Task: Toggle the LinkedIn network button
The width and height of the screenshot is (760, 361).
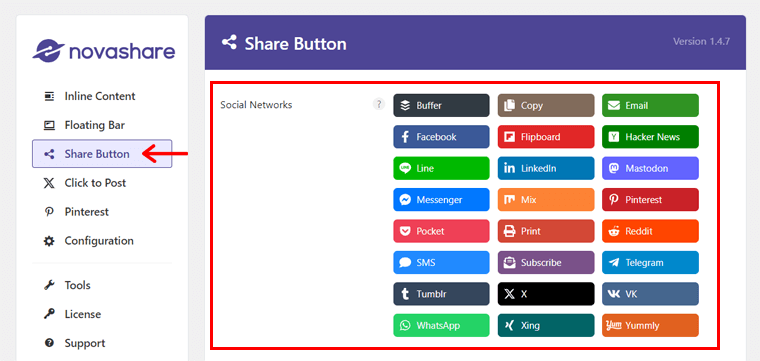Action: [x=546, y=168]
